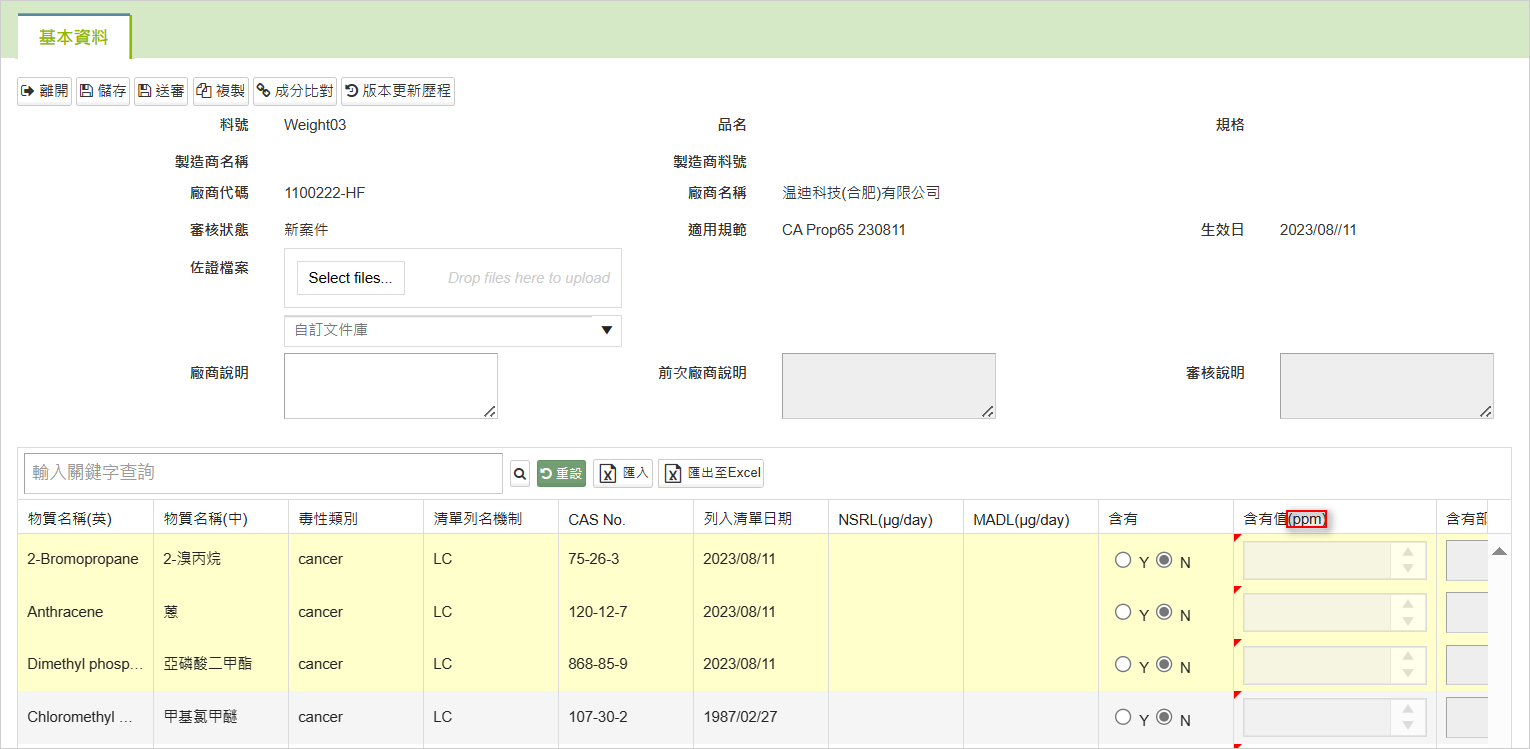Click the 儲存 (save) button
This screenshot has width=1530, height=749.
pos(103,91)
